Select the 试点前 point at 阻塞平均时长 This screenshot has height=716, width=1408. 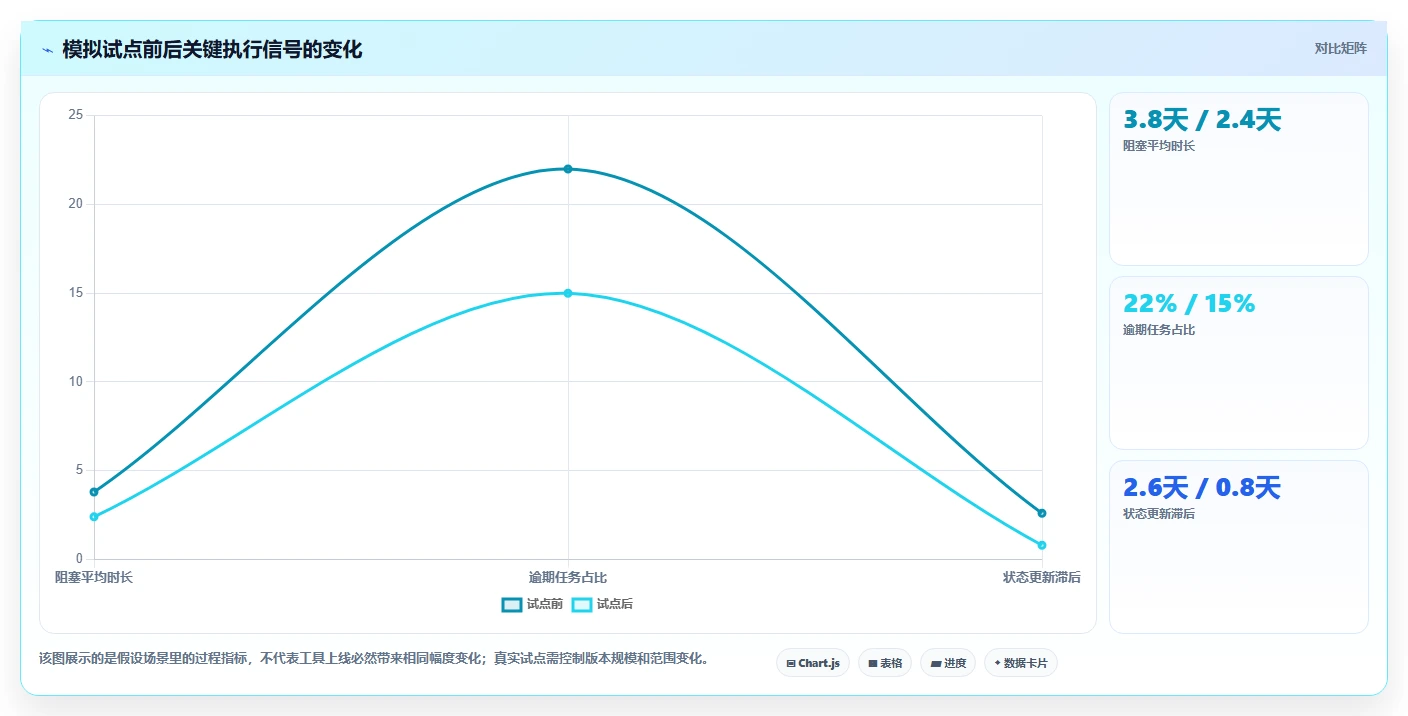[94, 492]
